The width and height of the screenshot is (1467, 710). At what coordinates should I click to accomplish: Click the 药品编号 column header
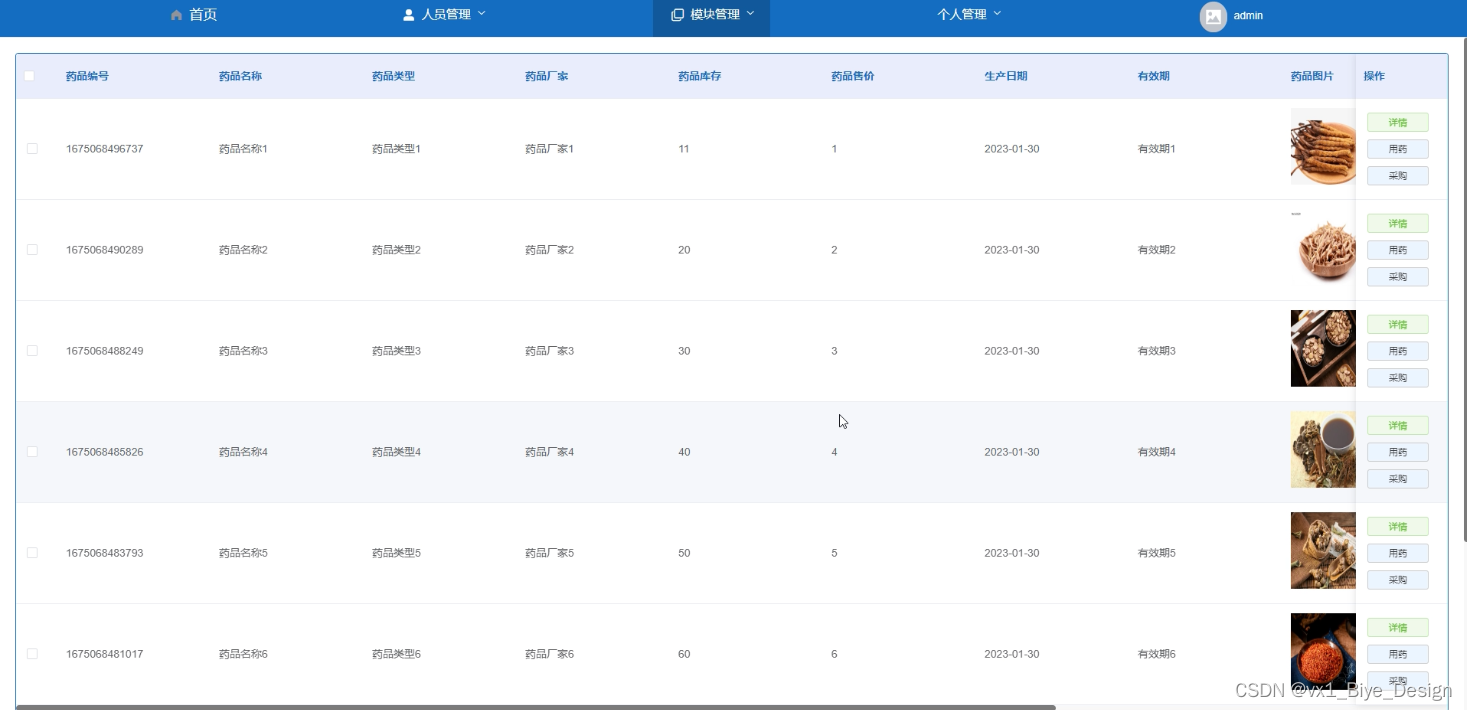tap(88, 76)
